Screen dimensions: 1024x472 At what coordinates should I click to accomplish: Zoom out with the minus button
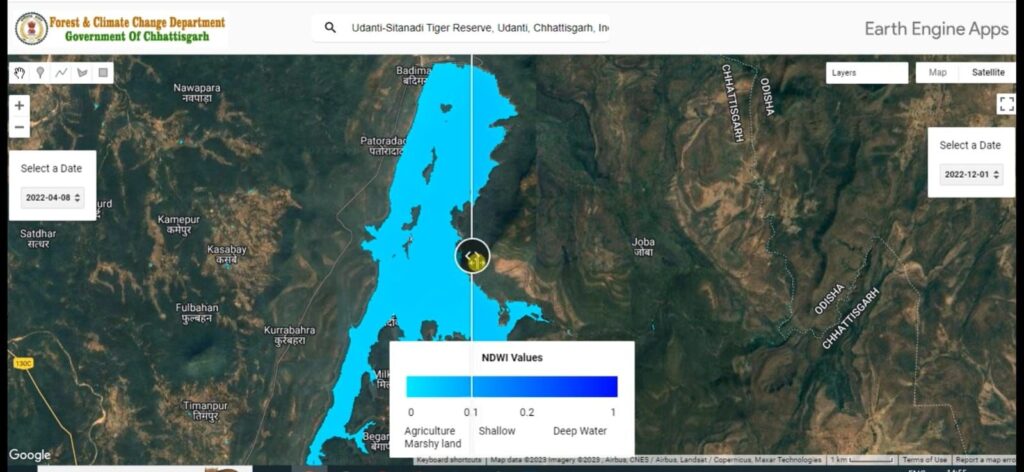coord(20,128)
